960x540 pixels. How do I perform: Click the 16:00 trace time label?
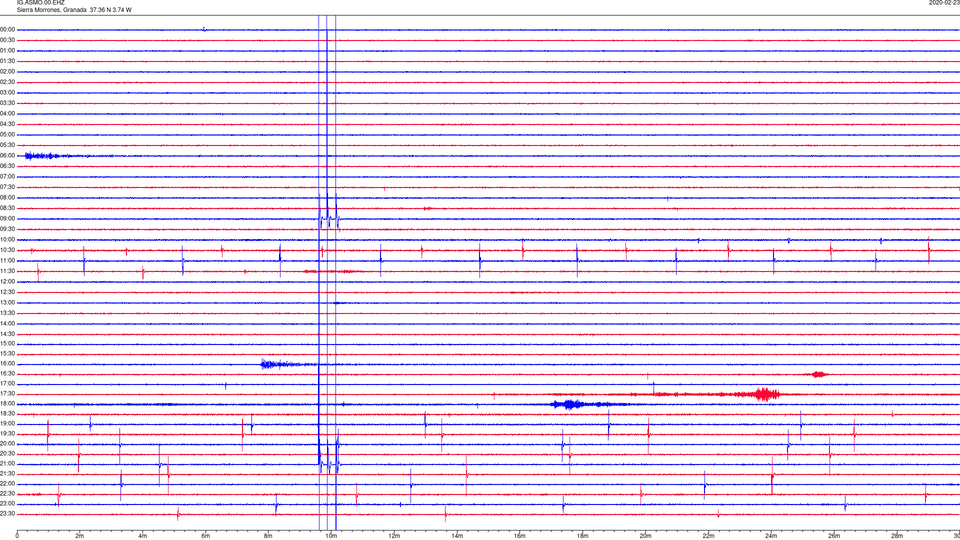click(7, 364)
